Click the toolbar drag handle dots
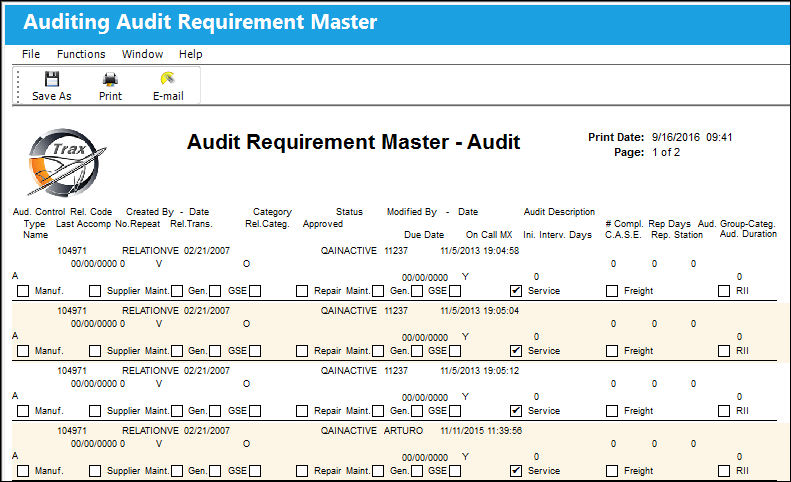 tap(18, 87)
